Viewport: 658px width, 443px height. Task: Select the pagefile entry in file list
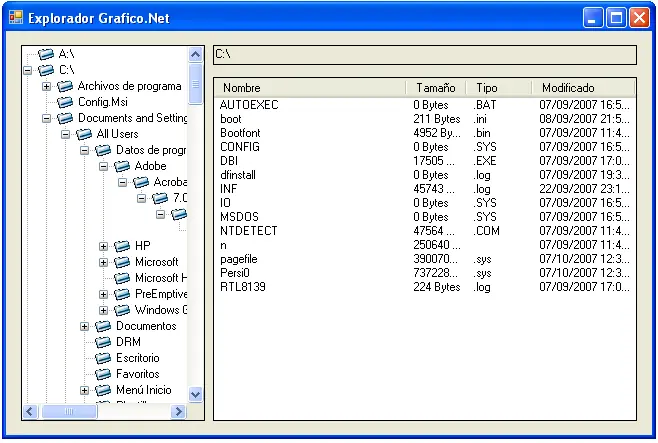(x=239, y=259)
